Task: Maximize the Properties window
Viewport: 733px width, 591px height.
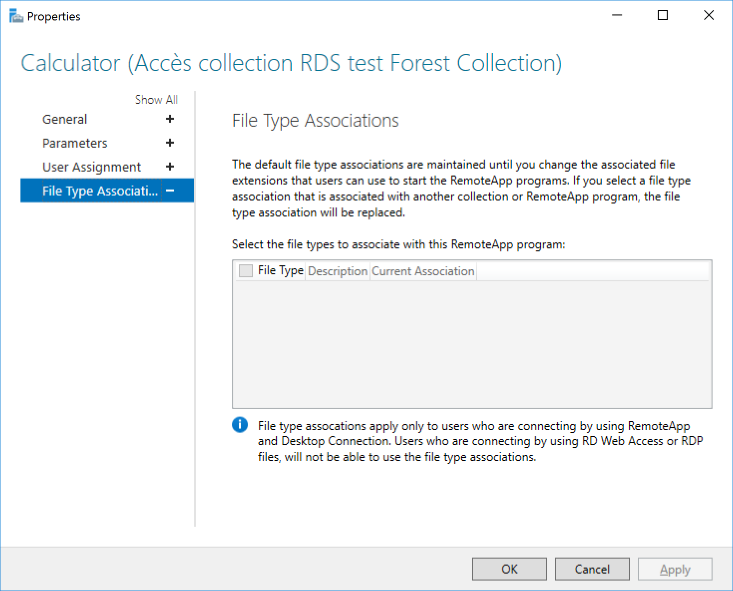Action: (663, 16)
